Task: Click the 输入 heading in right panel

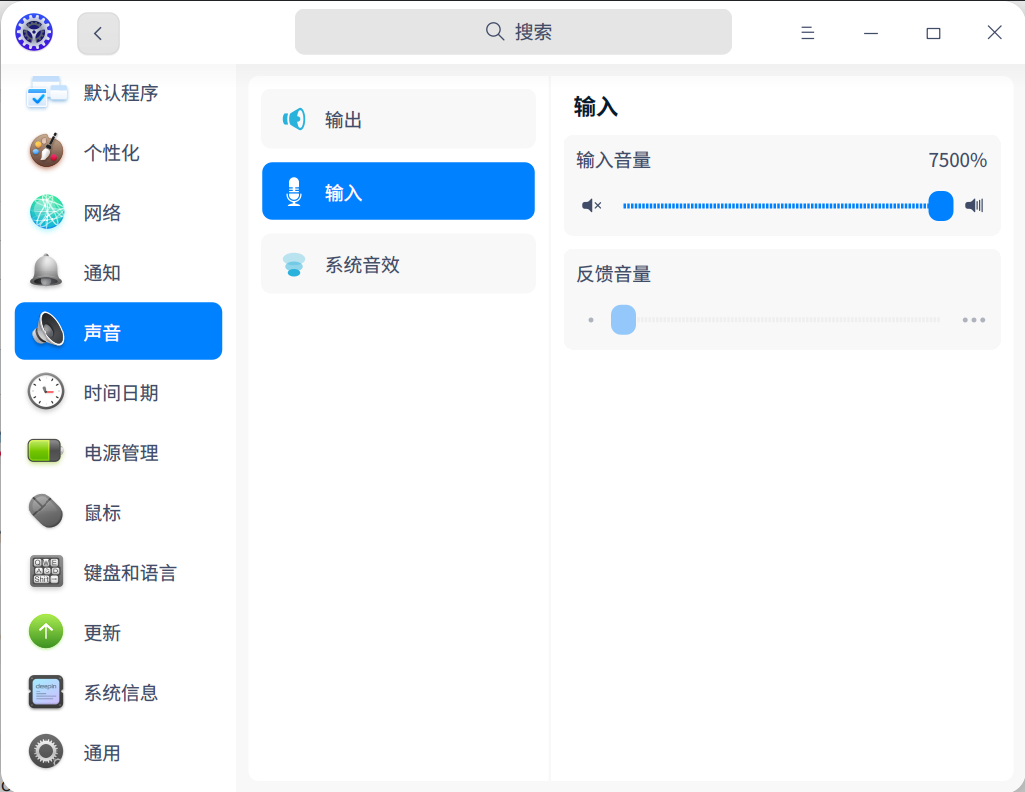Action: coord(596,107)
